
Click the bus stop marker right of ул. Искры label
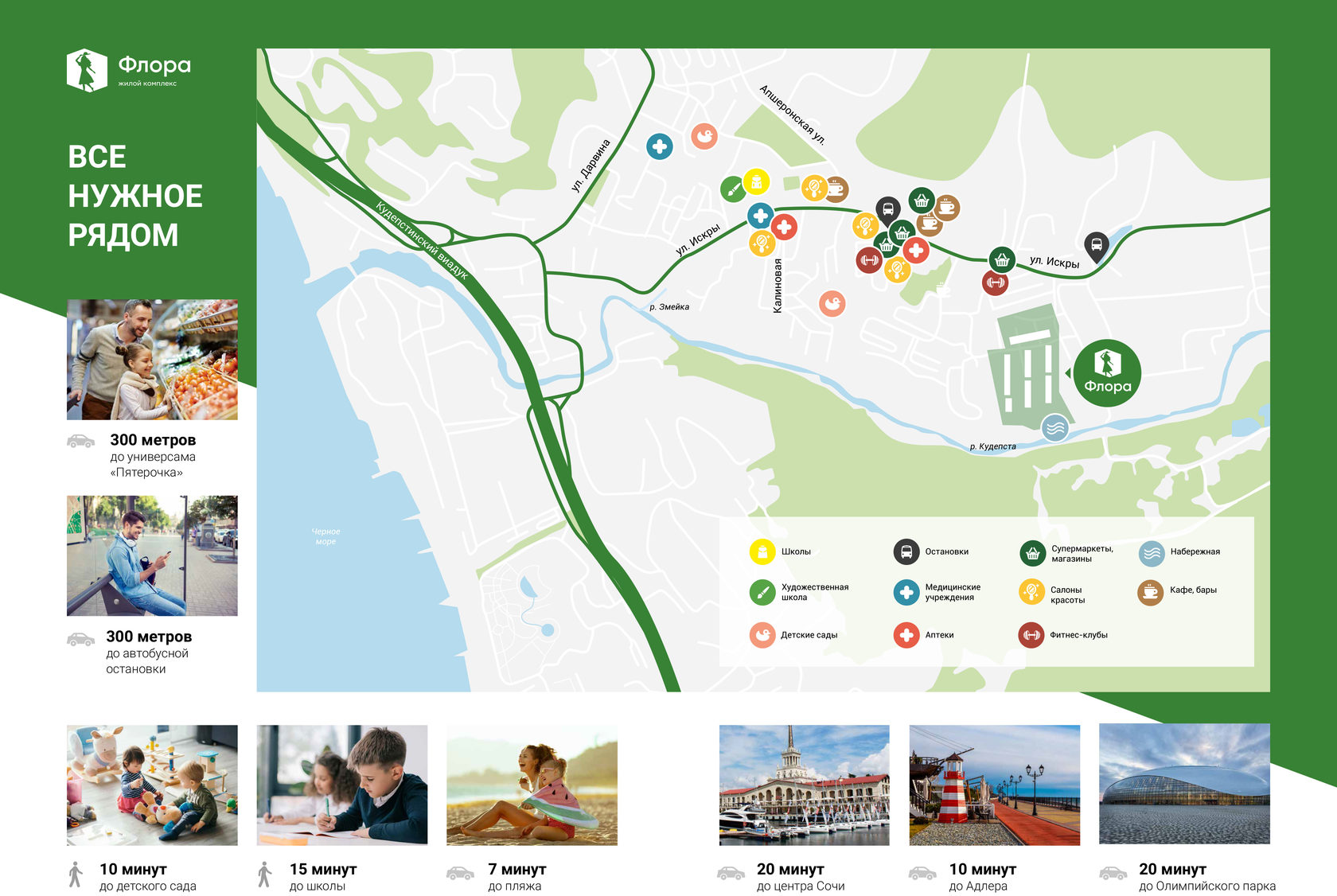[1097, 246]
